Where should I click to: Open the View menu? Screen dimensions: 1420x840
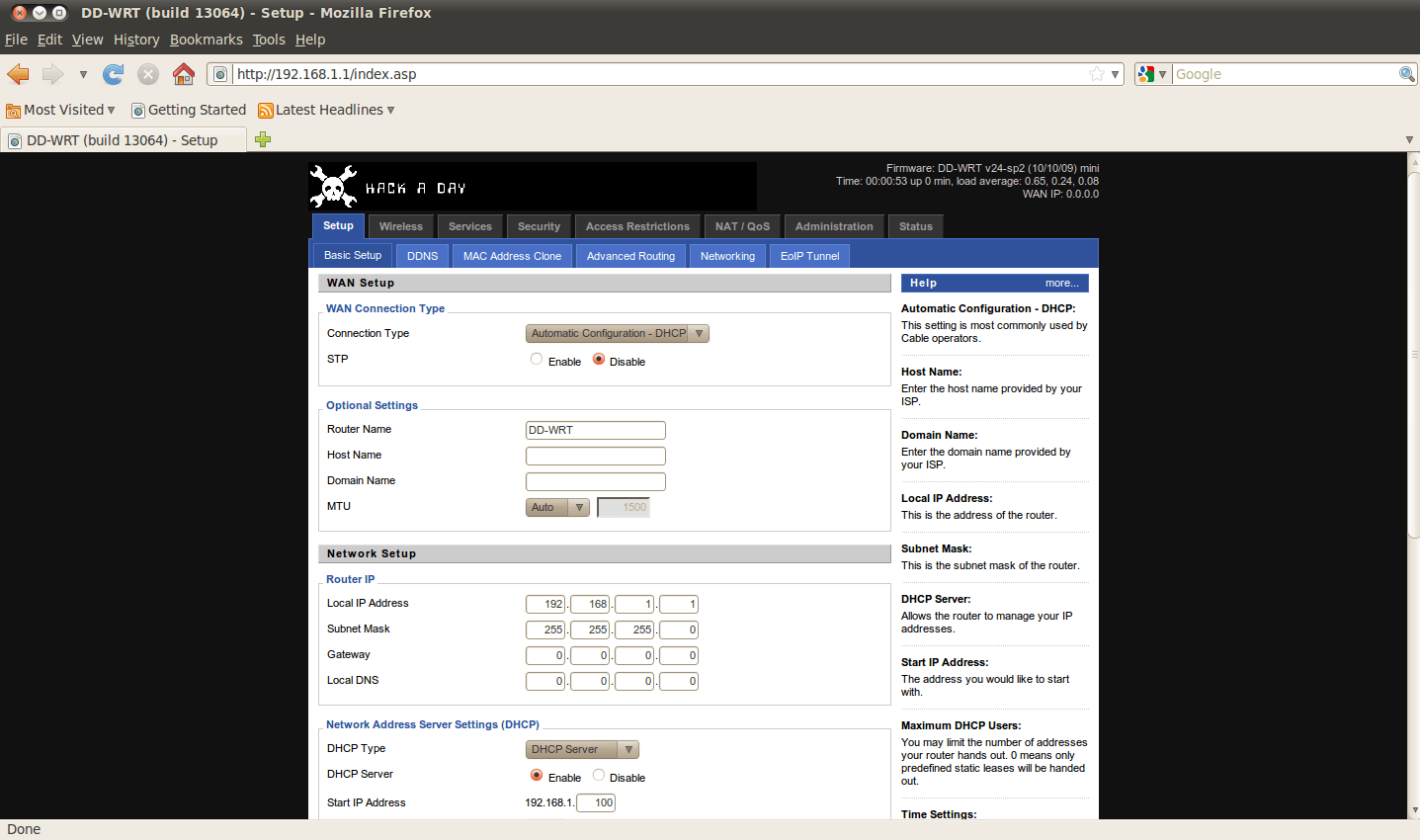coord(87,40)
